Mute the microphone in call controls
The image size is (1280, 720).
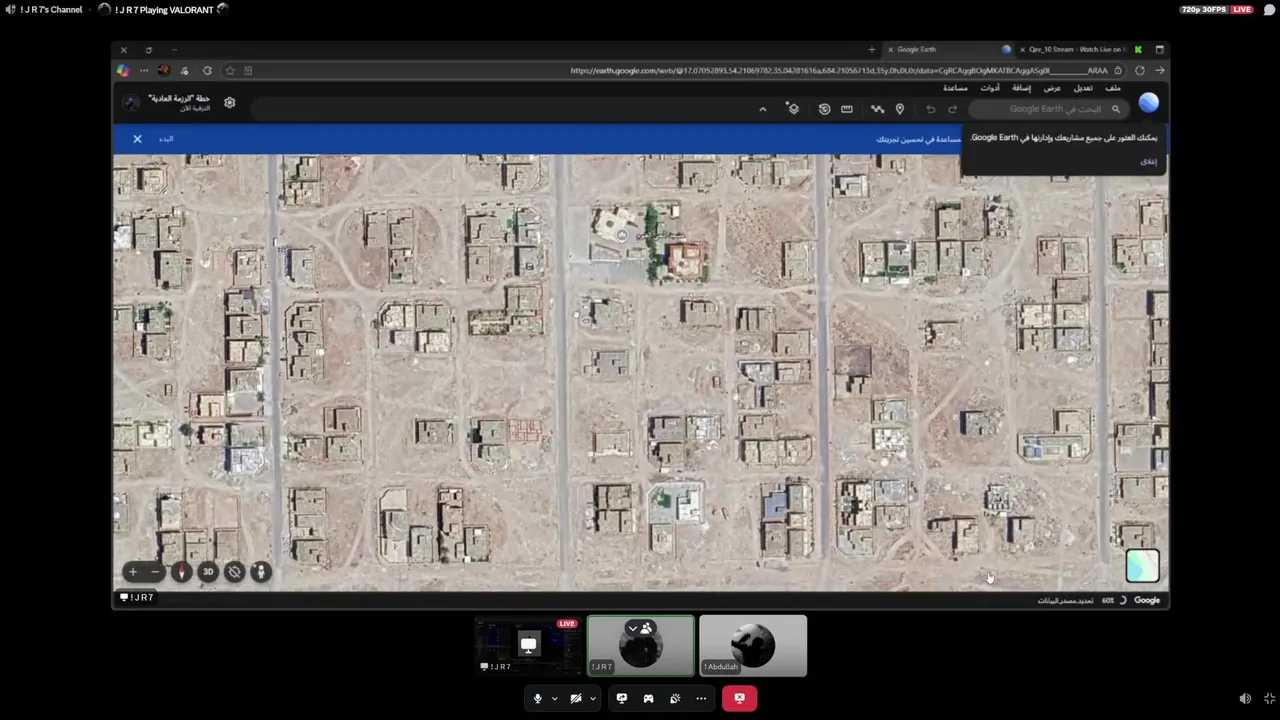(537, 698)
